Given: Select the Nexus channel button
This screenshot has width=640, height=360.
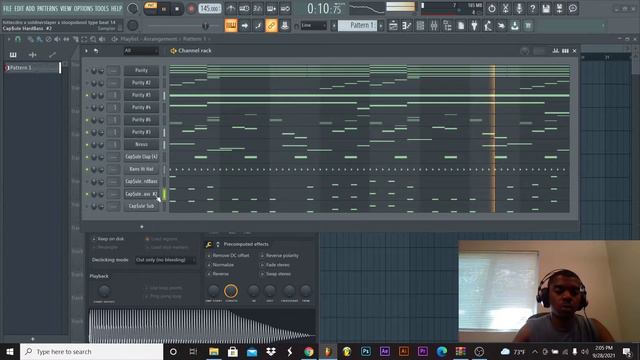Looking at the screenshot, I should pos(141,144).
